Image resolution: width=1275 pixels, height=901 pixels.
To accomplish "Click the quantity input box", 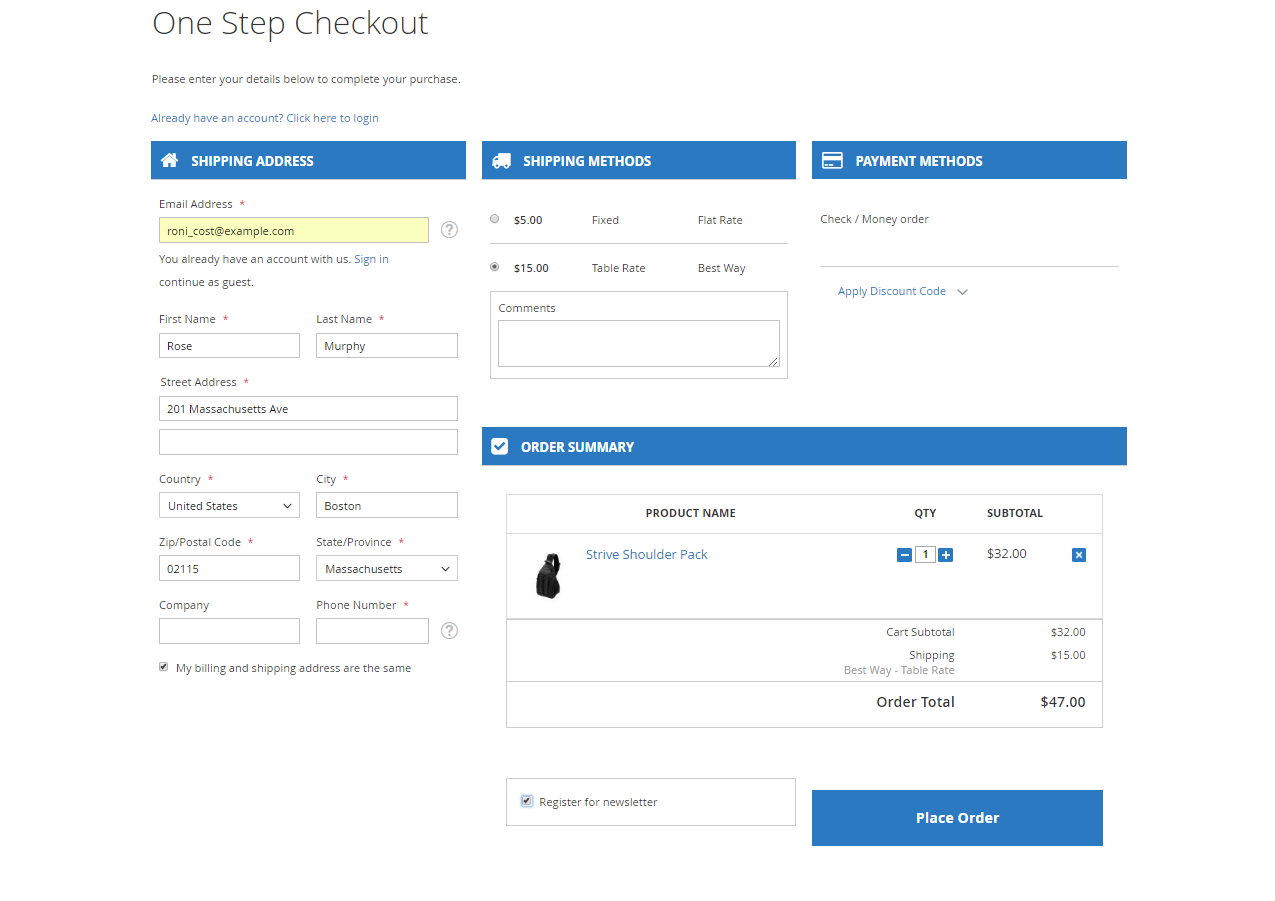I will (x=925, y=555).
